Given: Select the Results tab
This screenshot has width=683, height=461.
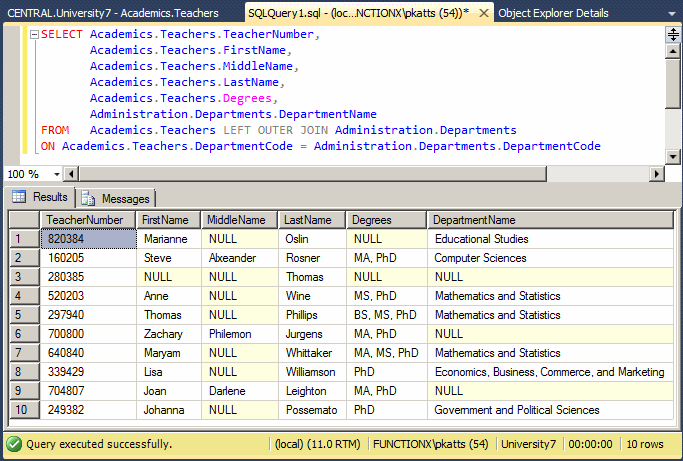Looking at the screenshot, I should pyautogui.click(x=41, y=197).
